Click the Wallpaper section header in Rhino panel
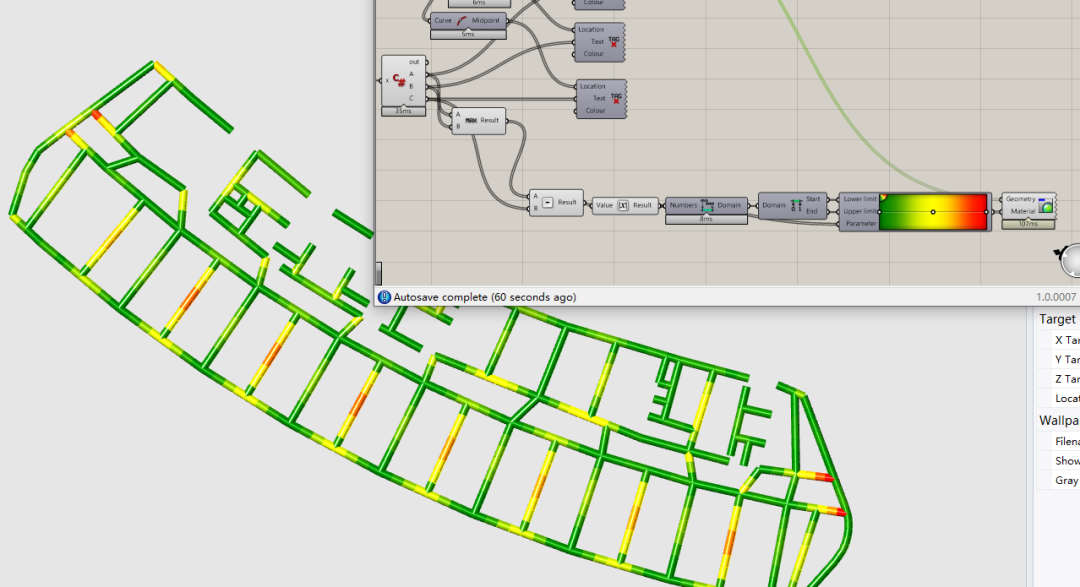Image resolution: width=1080 pixels, height=587 pixels. coord(1059,420)
